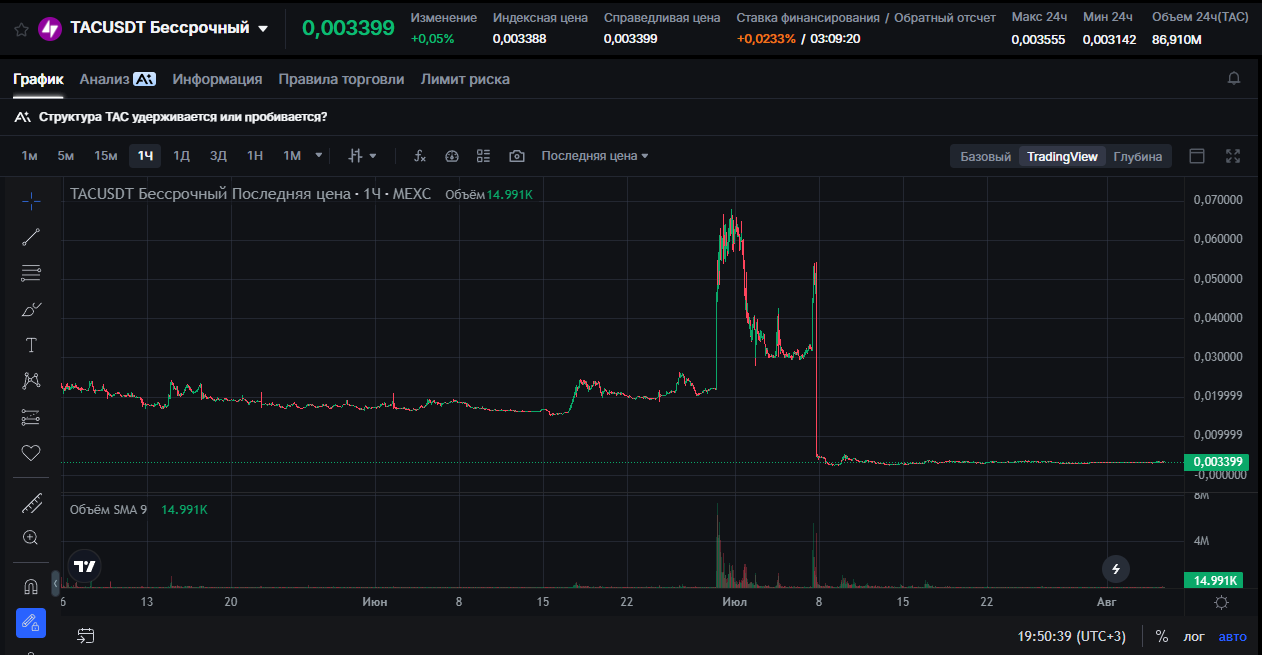
Task: Toggle the лог logarithmic scale
Action: coord(1194,636)
